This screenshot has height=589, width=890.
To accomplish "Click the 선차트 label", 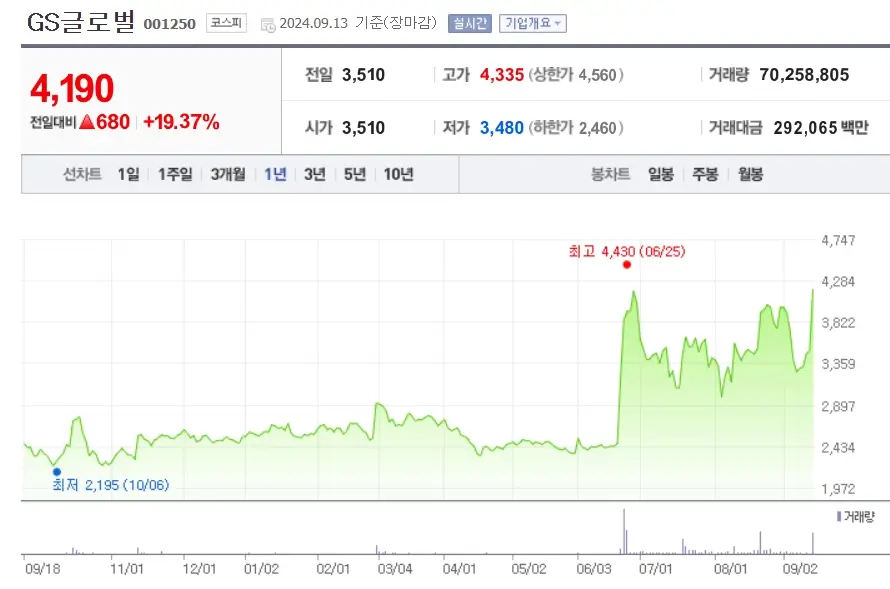I will (82, 173).
